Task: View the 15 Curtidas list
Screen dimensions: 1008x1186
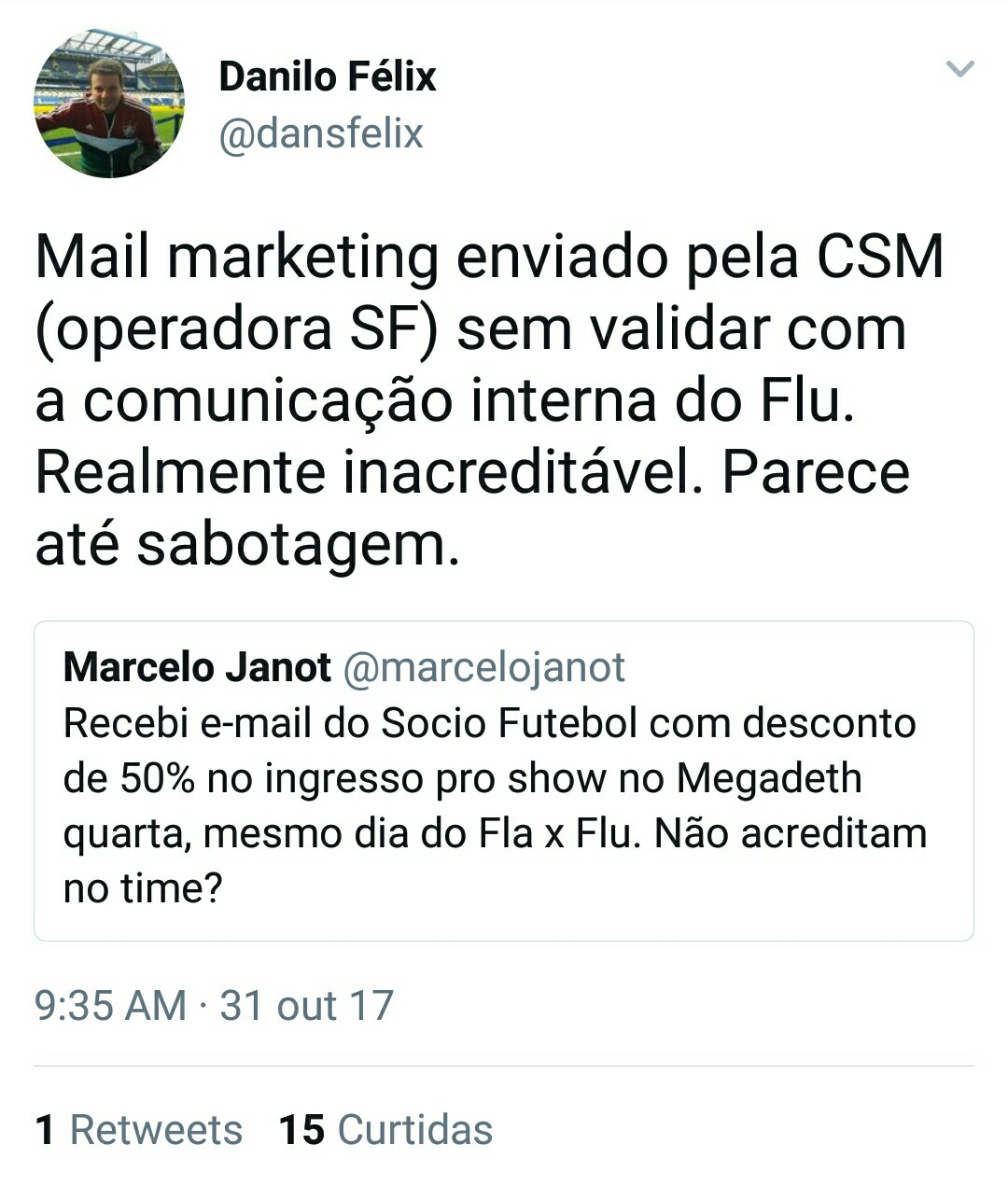Action: pyautogui.click(x=385, y=1130)
